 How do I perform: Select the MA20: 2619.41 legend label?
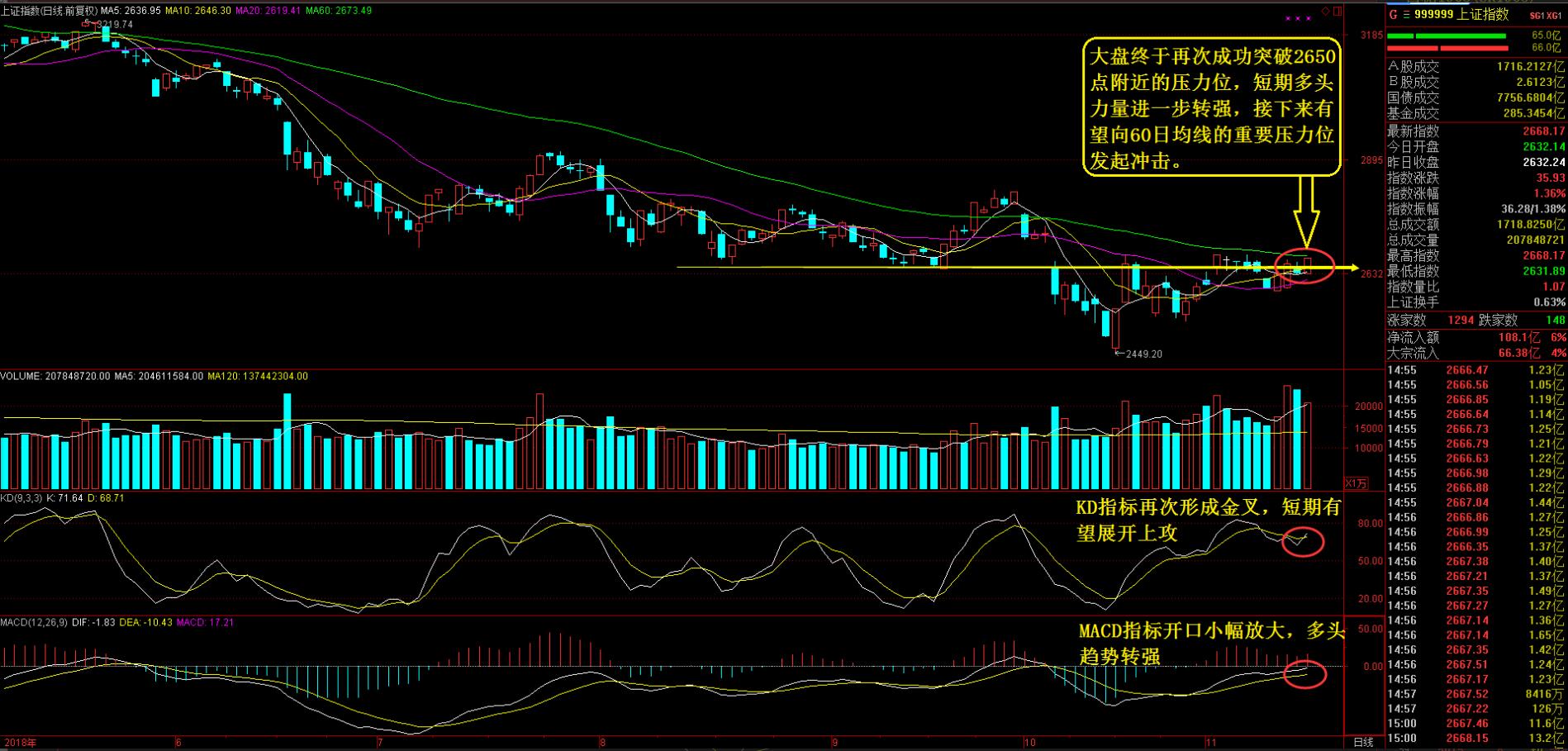pos(268,11)
